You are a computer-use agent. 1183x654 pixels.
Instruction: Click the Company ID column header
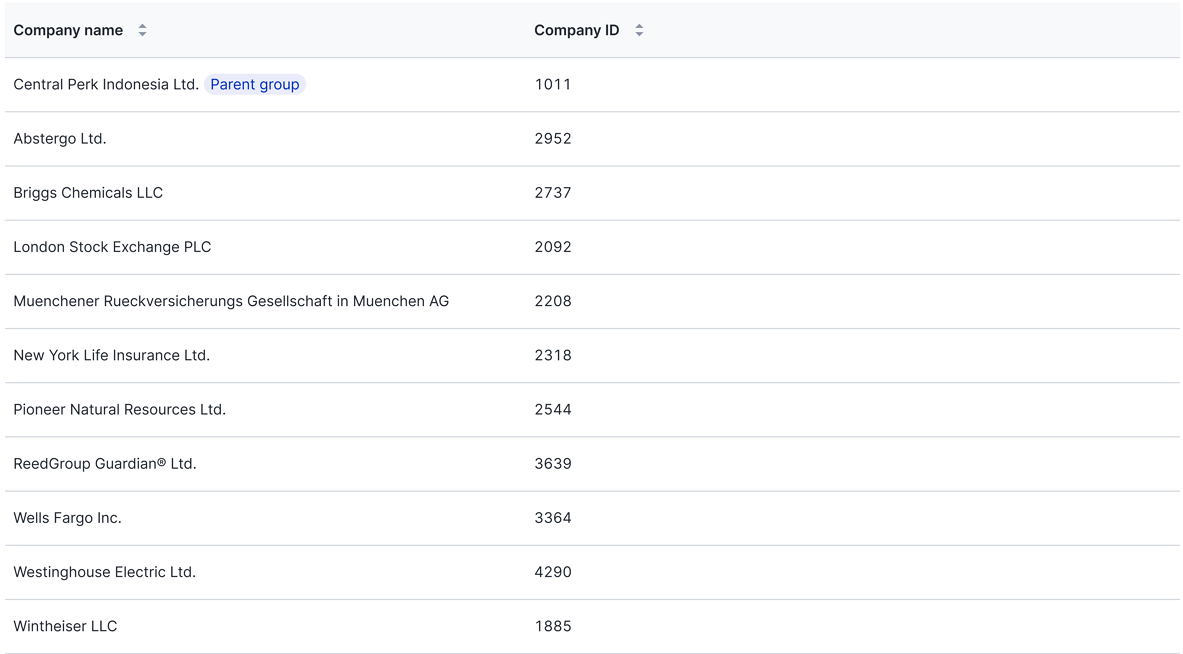coord(576,30)
